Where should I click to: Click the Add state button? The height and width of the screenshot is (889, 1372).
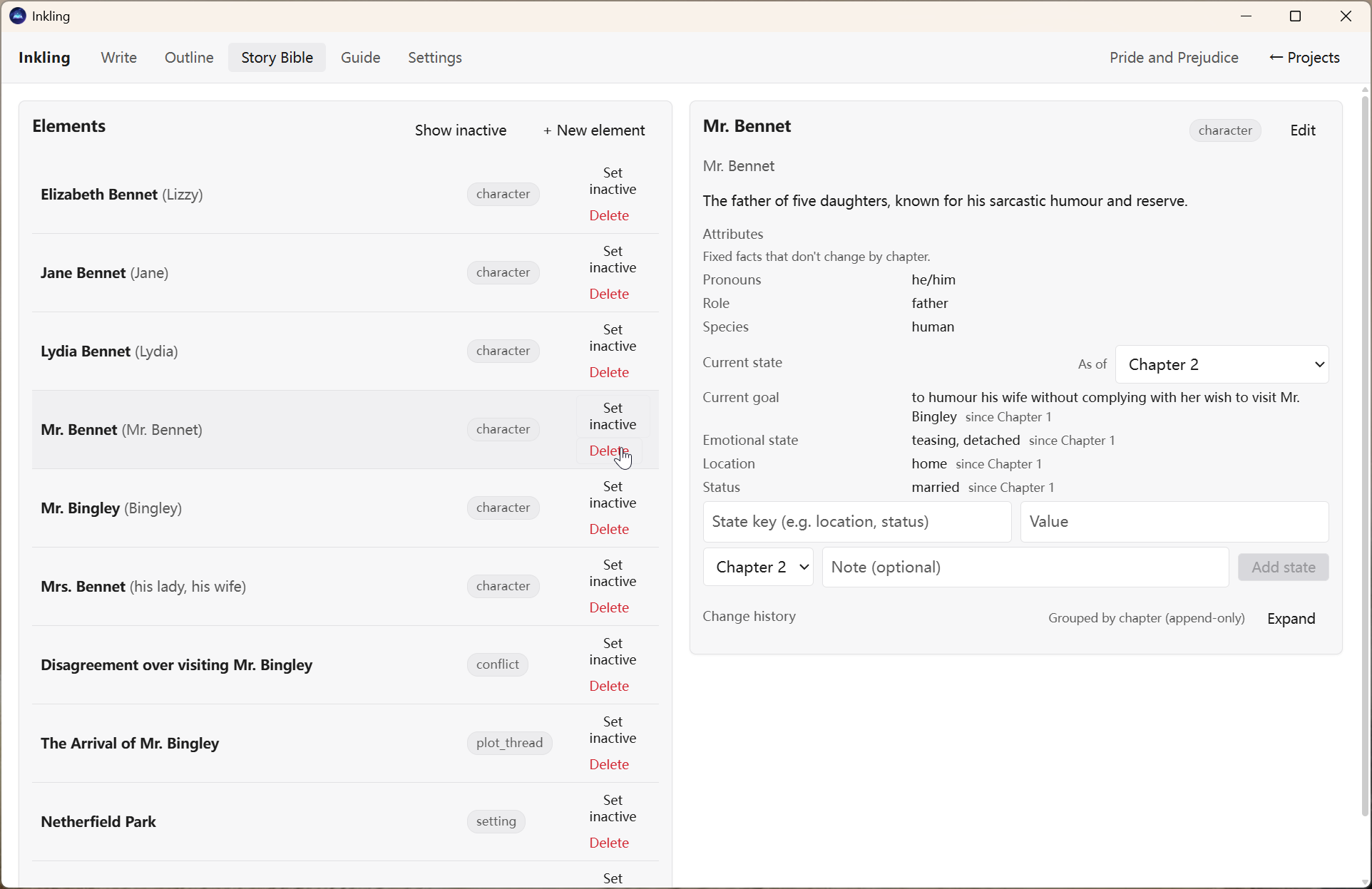[1284, 567]
